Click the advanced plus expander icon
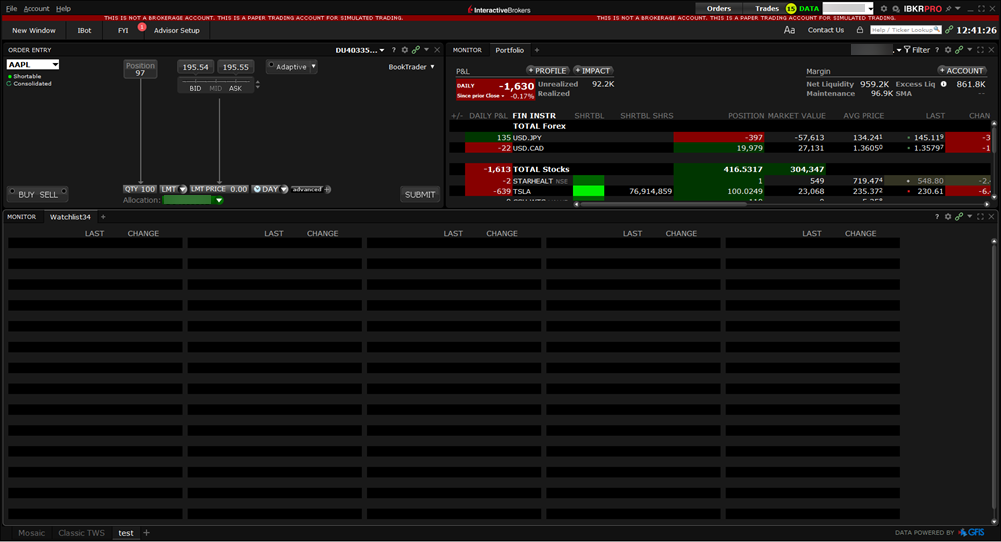1001x542 pixels. coord(327,190)
